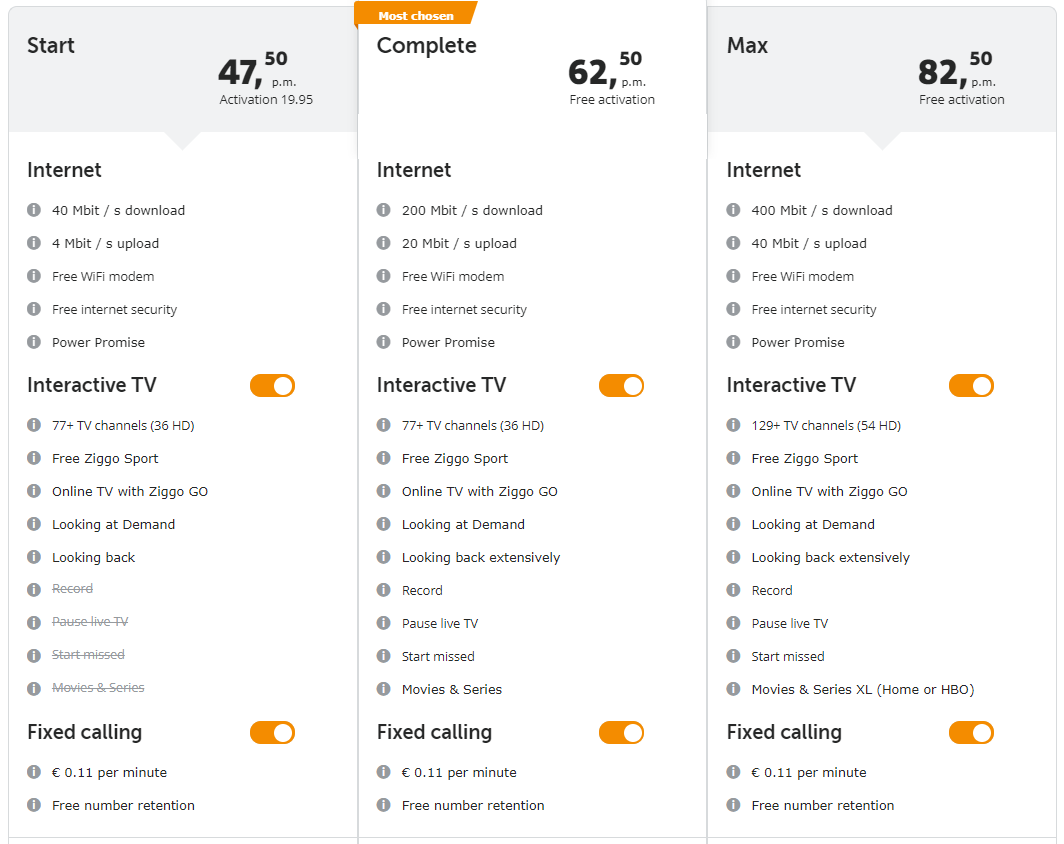Toggle Interactive TV in the Start plan
The height and width of the screenshot is (844, 1064).
272,386
